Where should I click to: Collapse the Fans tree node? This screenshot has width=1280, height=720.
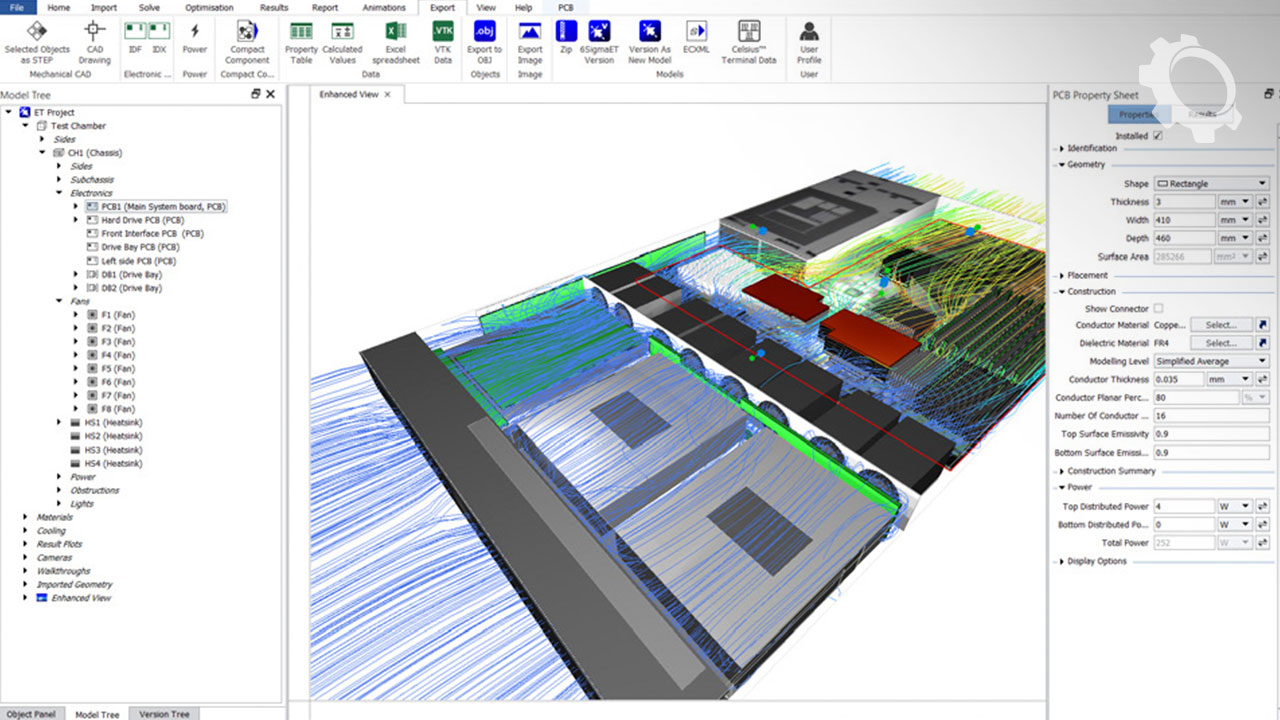coord(60,301)
